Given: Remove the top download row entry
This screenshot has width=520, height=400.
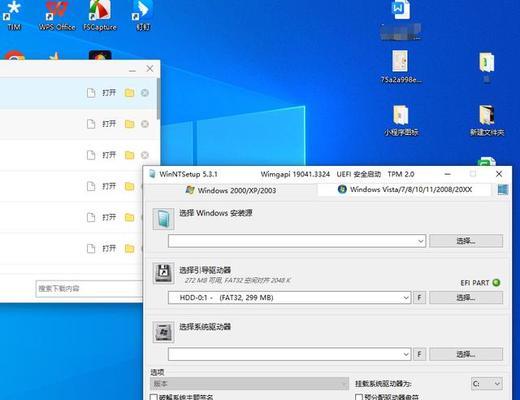Looking at the screenshot, I should point(145,93).
